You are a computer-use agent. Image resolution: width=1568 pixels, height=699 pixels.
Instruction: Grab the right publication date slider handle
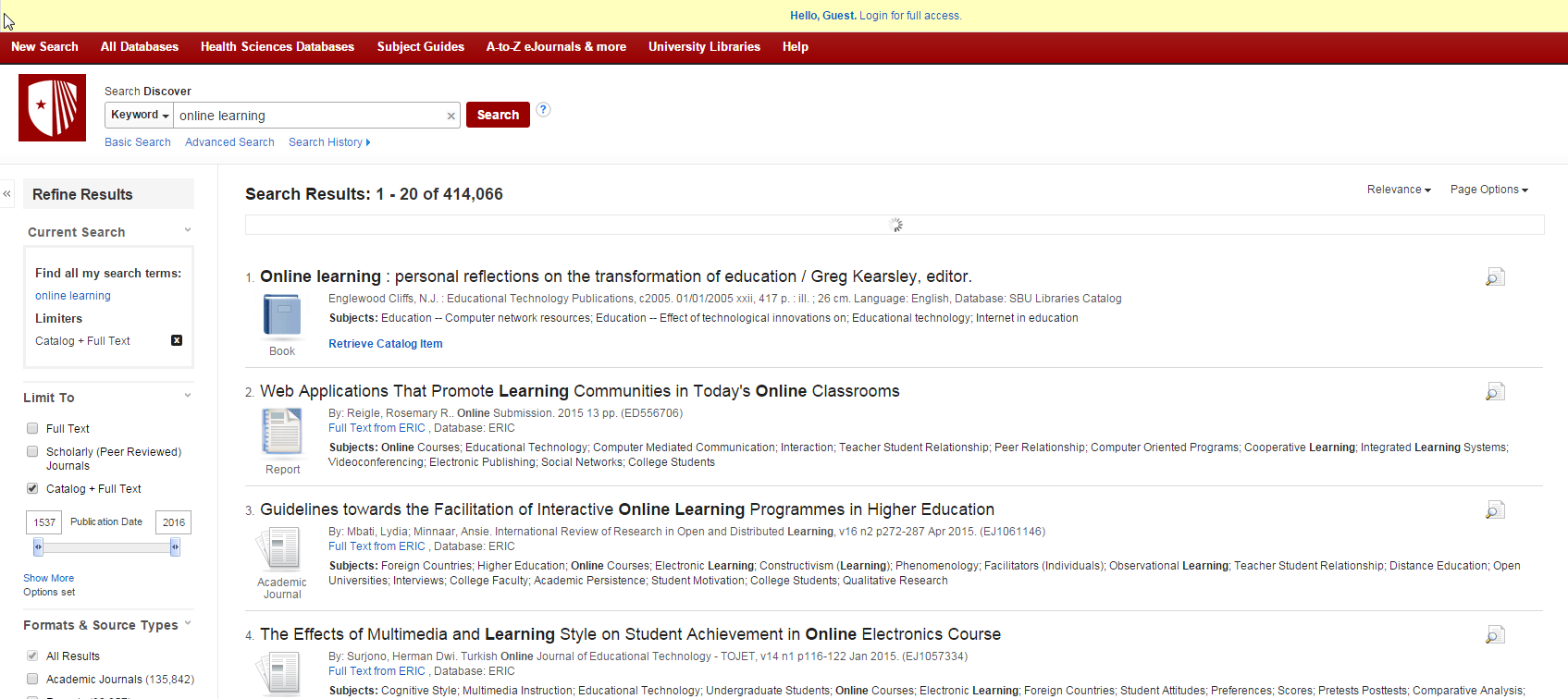pos(175,547)
